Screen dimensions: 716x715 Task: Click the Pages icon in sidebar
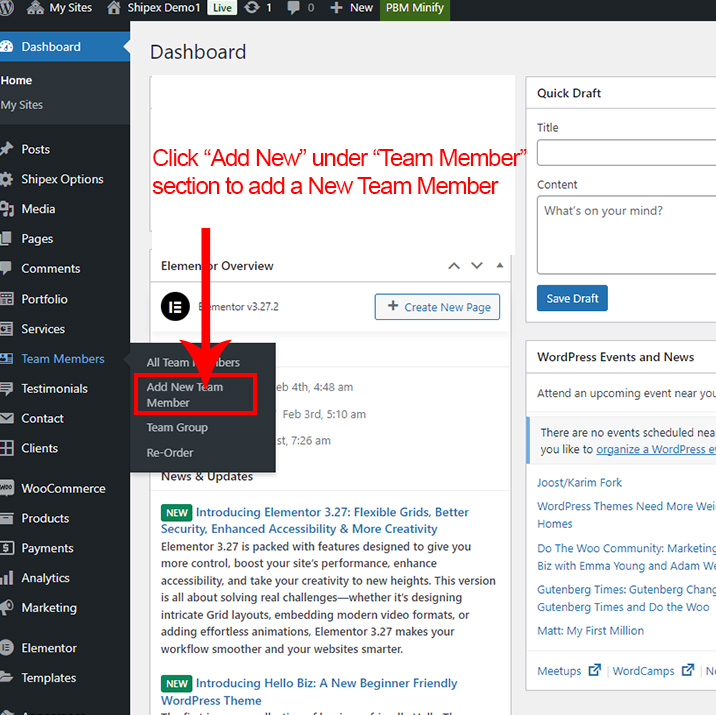[x=6, y=238]
